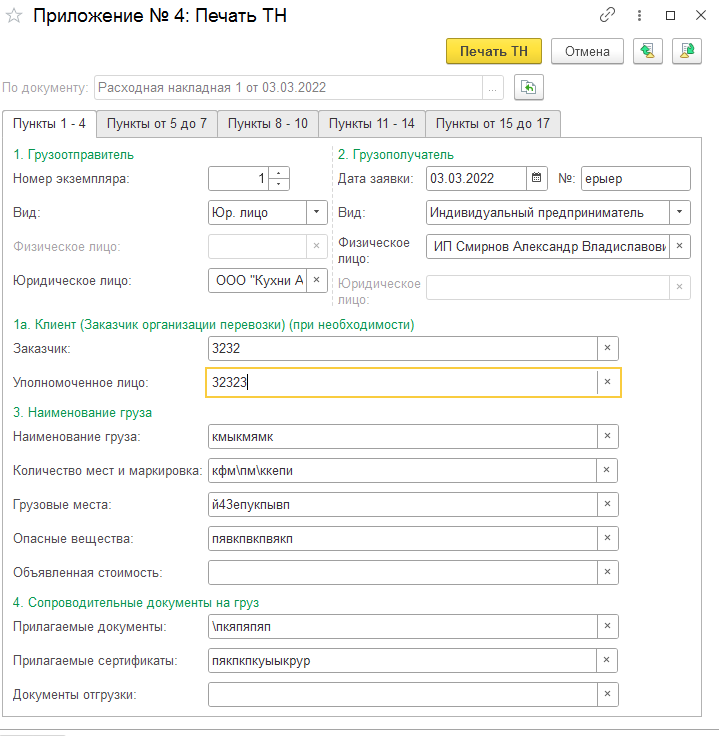This screenshot has height=736, width=719.
Task: Click the empty Объявленная стоимость field
Action: tap(403, 572)
